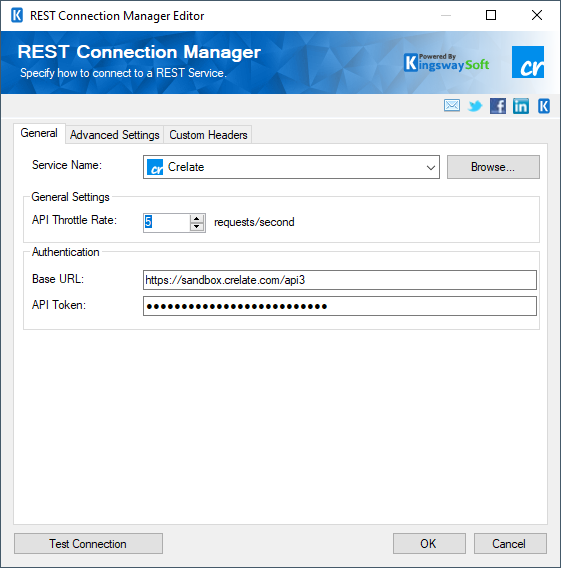The image size is (561, 568).
Task: Open the email contact icon
Action: point(452,106)
